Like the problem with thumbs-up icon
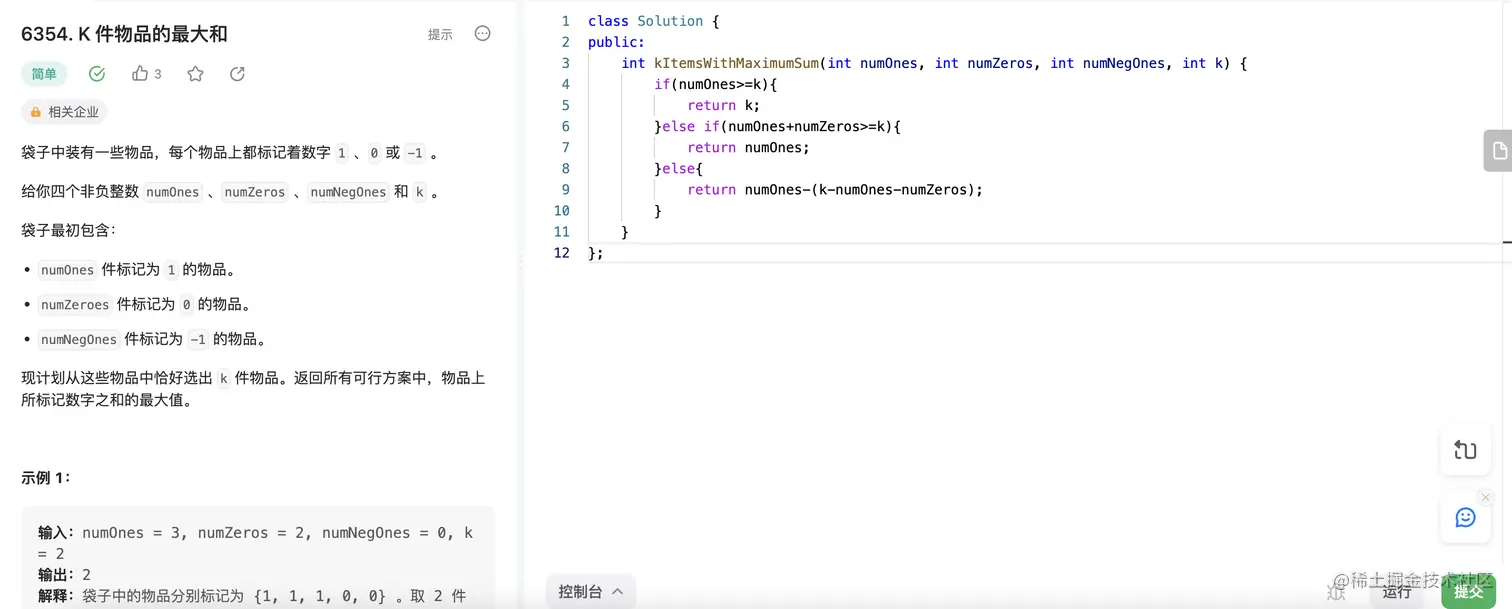1512x609 pixels. tap(140, 74)
